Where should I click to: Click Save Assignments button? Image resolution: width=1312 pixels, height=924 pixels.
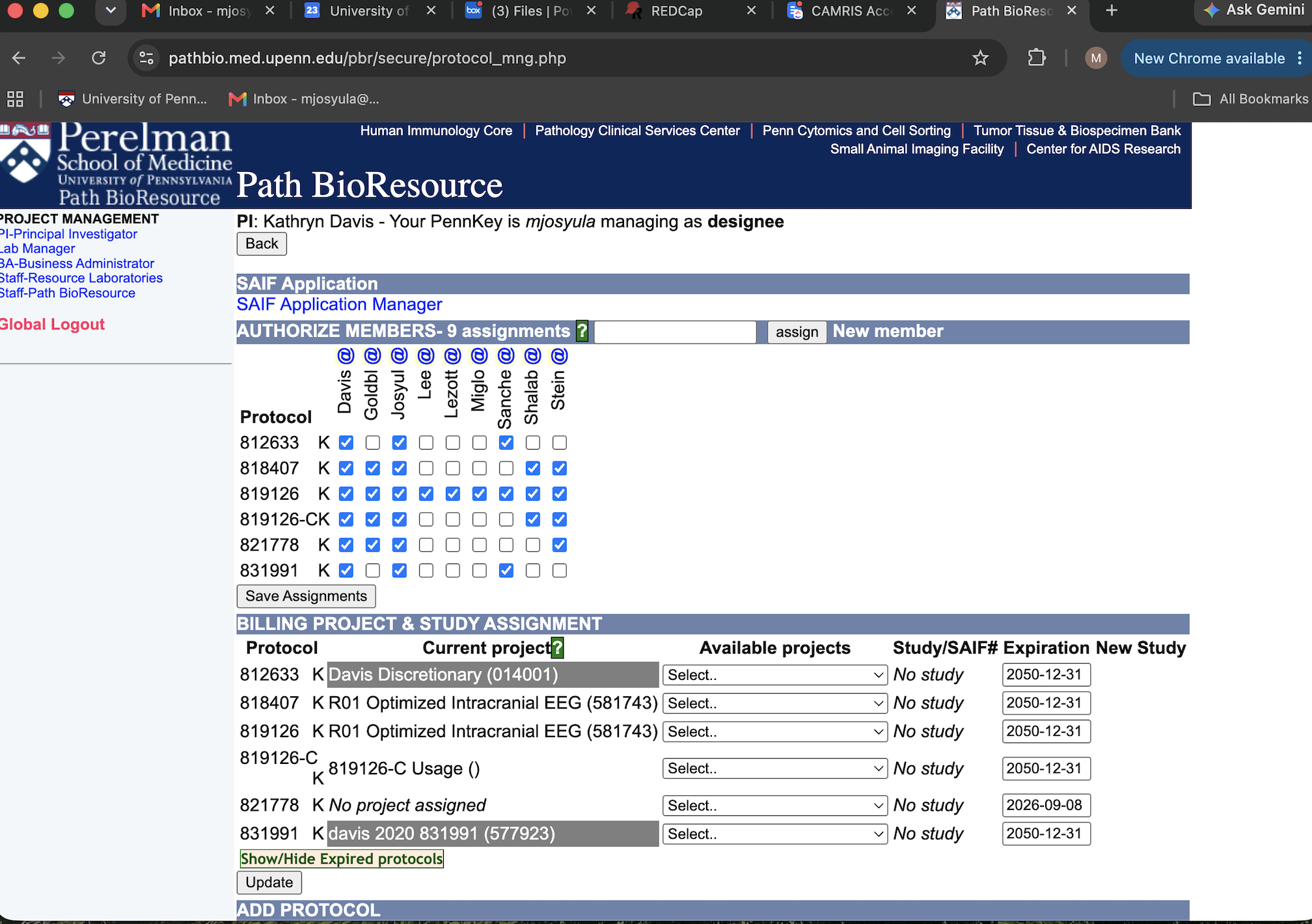[x=306, y=596]
